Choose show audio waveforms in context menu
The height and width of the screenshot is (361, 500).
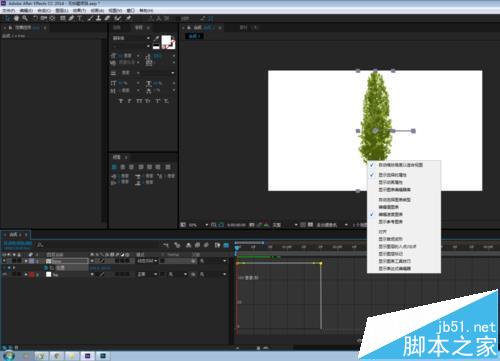[x=404, y=239]
